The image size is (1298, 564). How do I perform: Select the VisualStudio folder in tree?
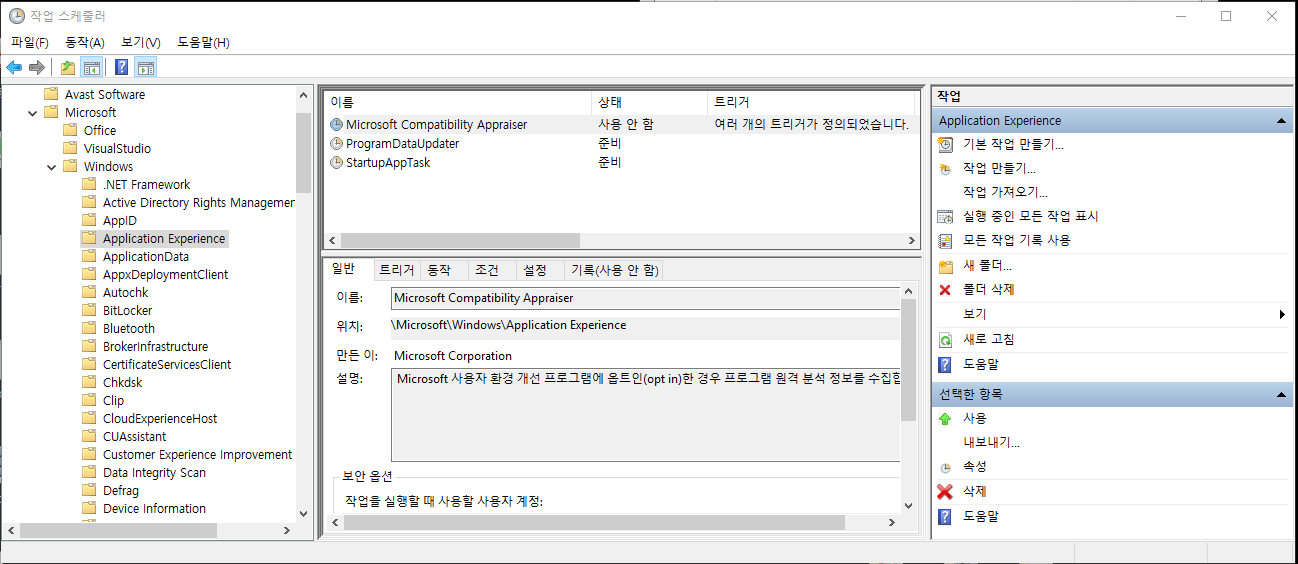tap(117, 148)
